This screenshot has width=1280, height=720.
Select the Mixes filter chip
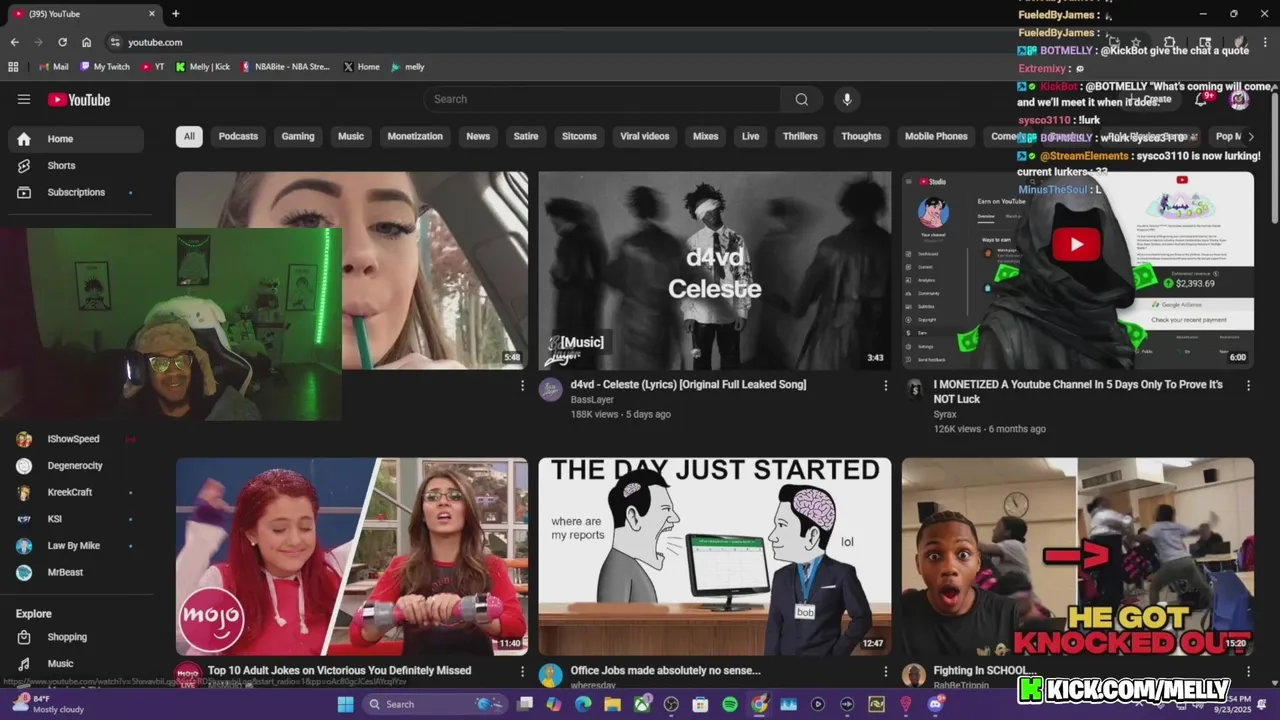pos(706,136)
